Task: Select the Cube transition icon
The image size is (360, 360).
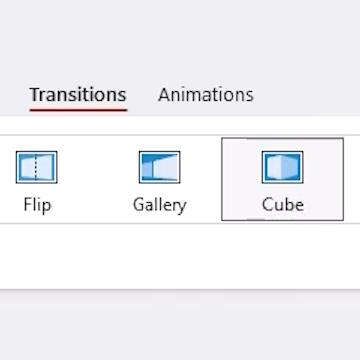Action: (282, 167)
